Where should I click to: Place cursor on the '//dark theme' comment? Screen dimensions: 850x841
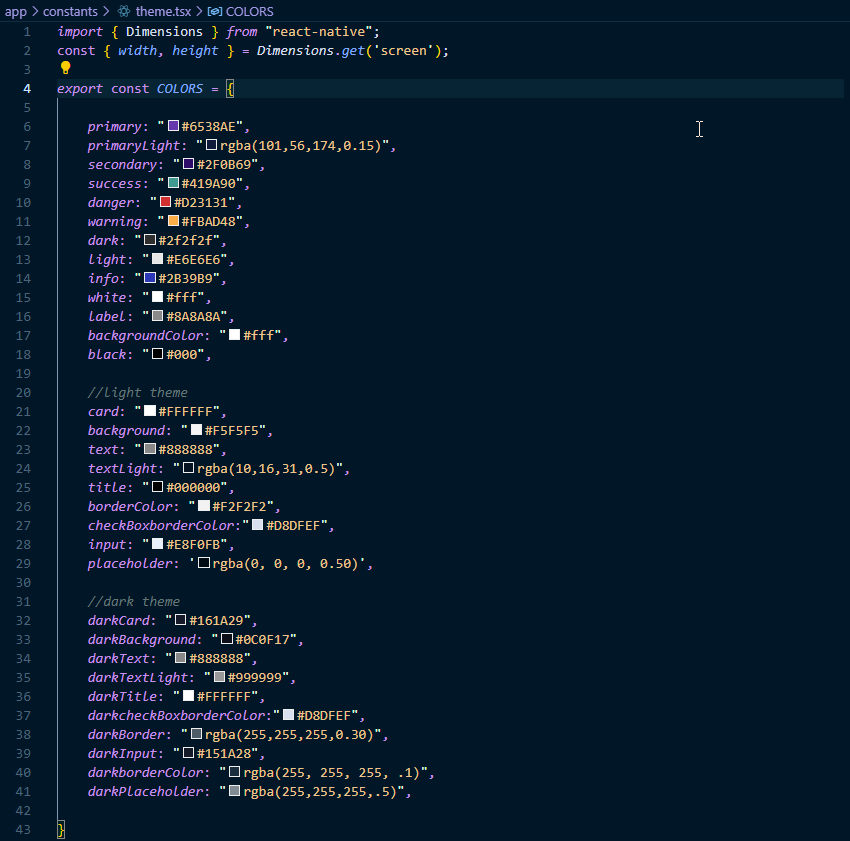[133, 602]
